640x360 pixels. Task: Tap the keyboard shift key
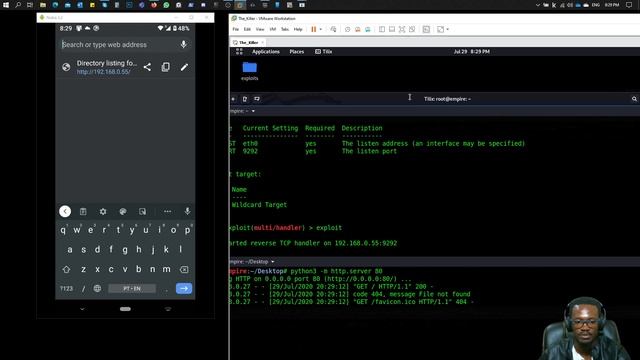(x=66, y=269)
